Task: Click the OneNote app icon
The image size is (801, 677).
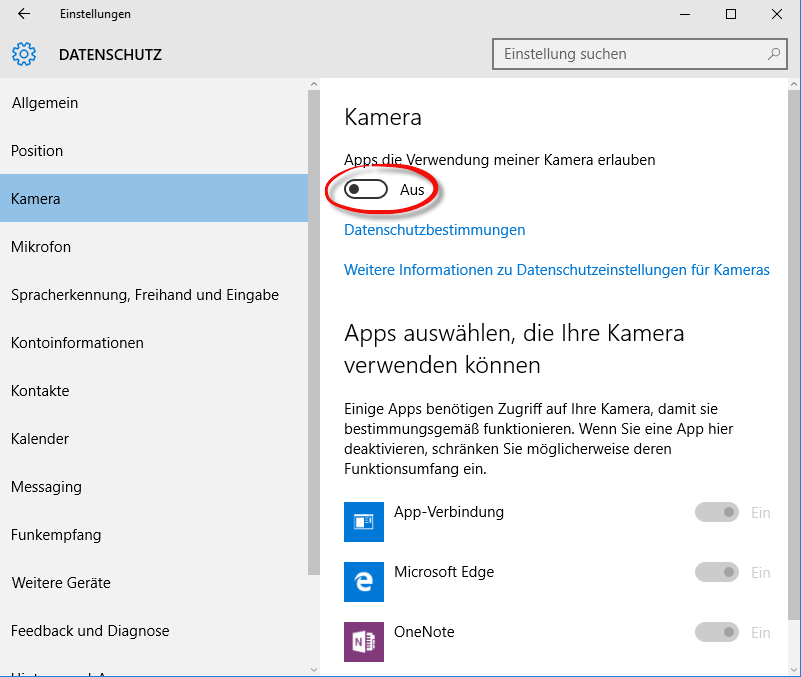Action: click(364, 641)
